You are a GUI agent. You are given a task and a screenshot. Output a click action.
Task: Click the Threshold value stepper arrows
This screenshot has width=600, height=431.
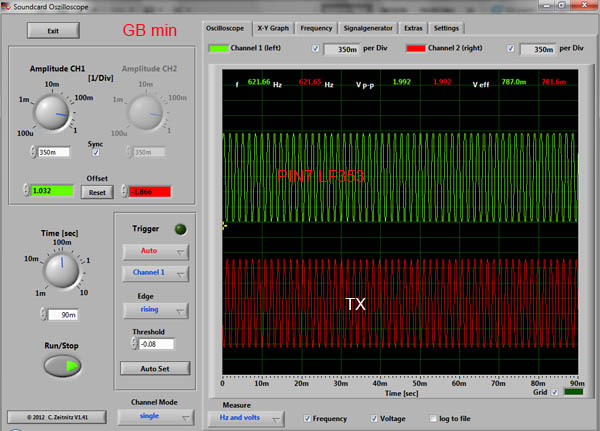(x=135, y=343)
